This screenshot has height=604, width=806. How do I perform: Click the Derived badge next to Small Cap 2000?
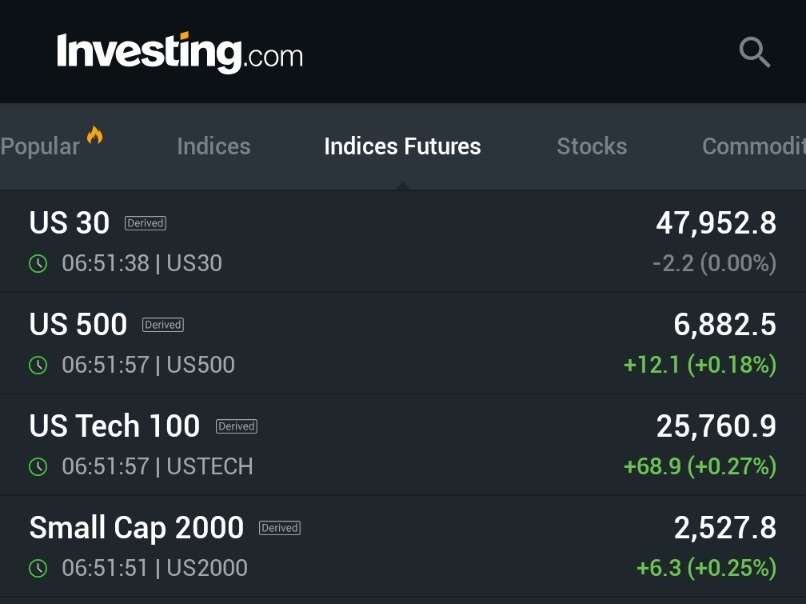280,528
